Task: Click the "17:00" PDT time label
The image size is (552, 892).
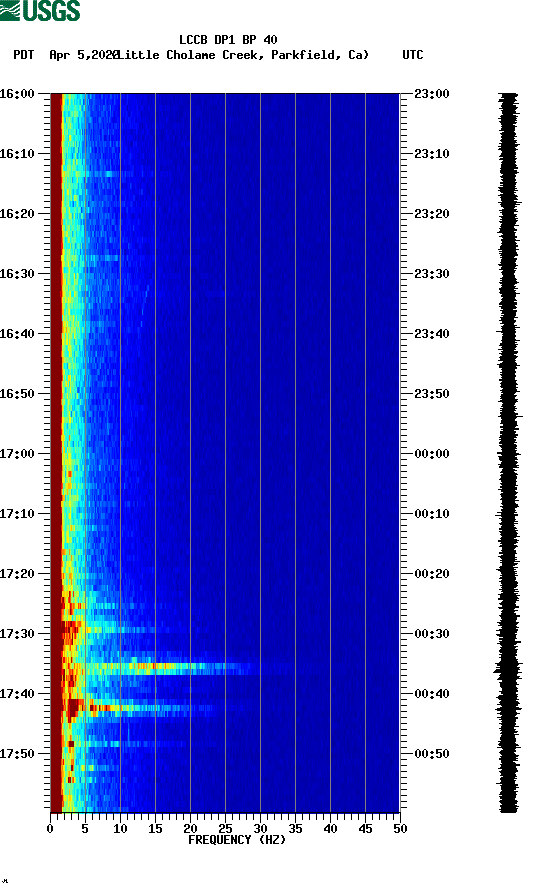Action: pos(17,454)
